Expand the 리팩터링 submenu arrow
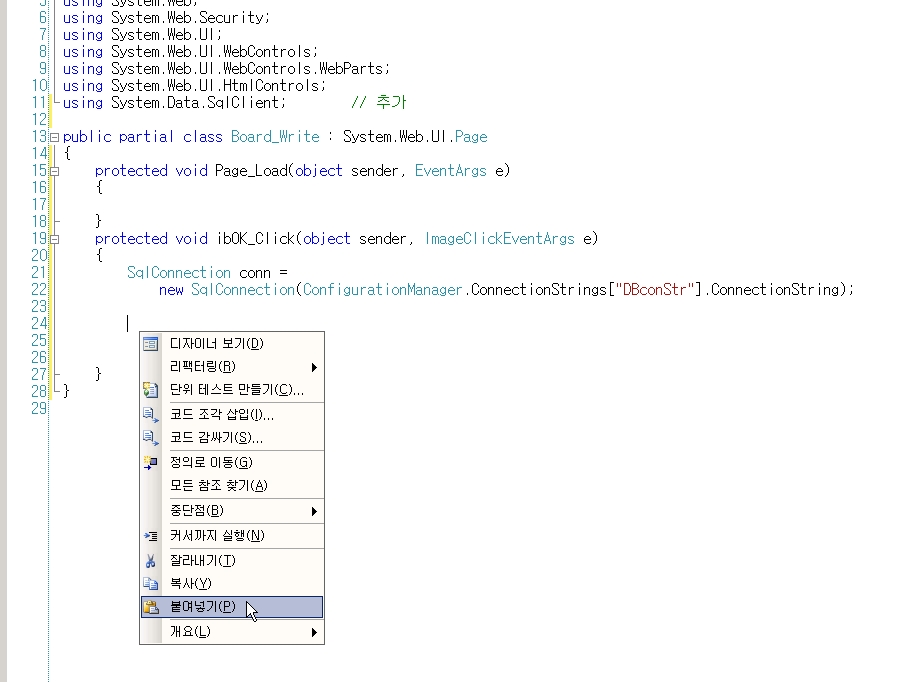The height and width of the screenshot is (682, 904). 314,367
